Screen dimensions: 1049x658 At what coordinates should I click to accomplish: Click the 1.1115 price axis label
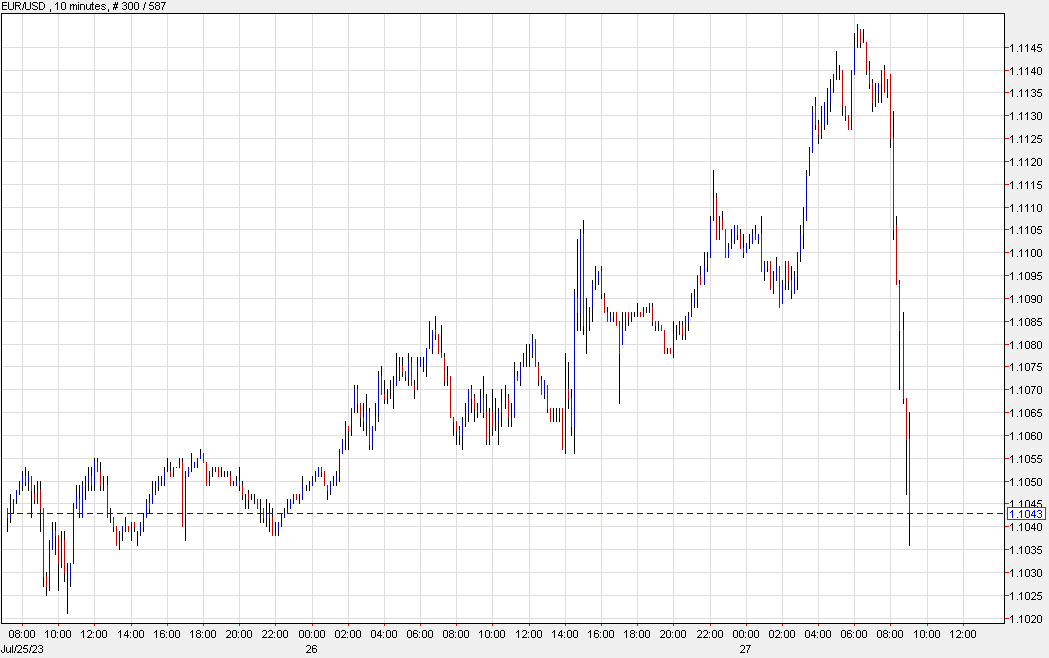click(x=1026, y=185)
